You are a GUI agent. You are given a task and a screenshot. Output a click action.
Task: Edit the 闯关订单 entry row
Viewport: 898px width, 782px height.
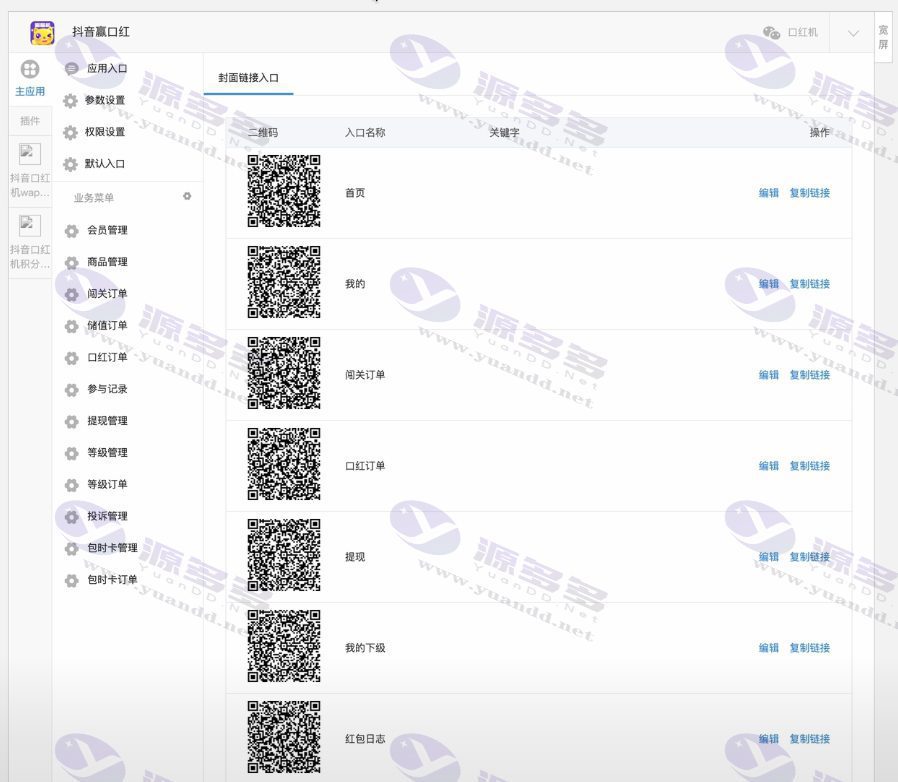tap(769, 375)
